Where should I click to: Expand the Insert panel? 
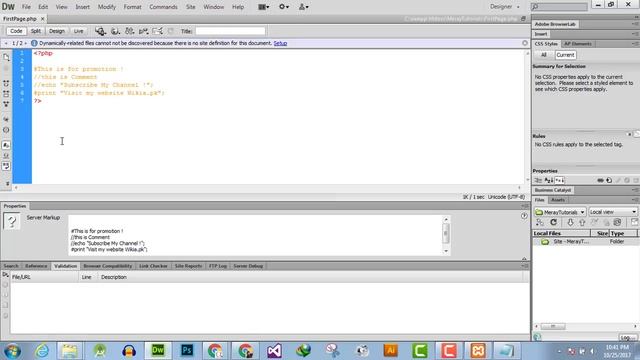tap(541, 34)
